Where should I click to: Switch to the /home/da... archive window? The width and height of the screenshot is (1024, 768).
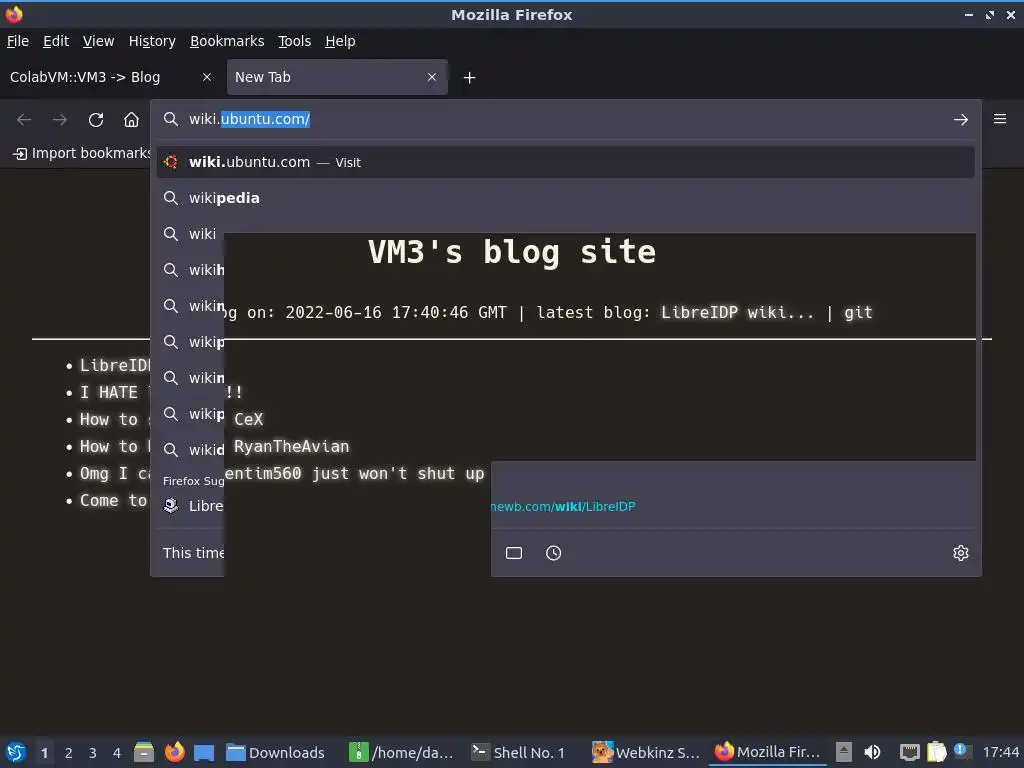401,752
